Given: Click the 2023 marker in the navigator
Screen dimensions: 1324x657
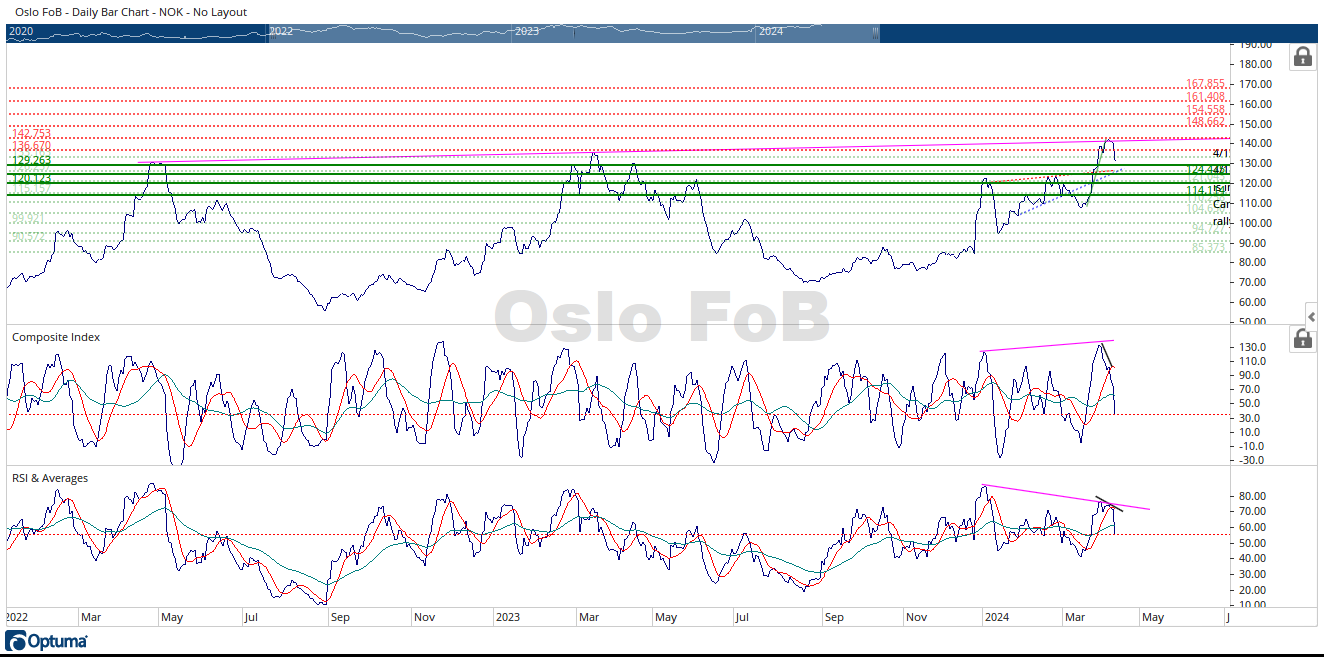Looking at the screenshot, I should pyautogui.click(x=527, y=31).
